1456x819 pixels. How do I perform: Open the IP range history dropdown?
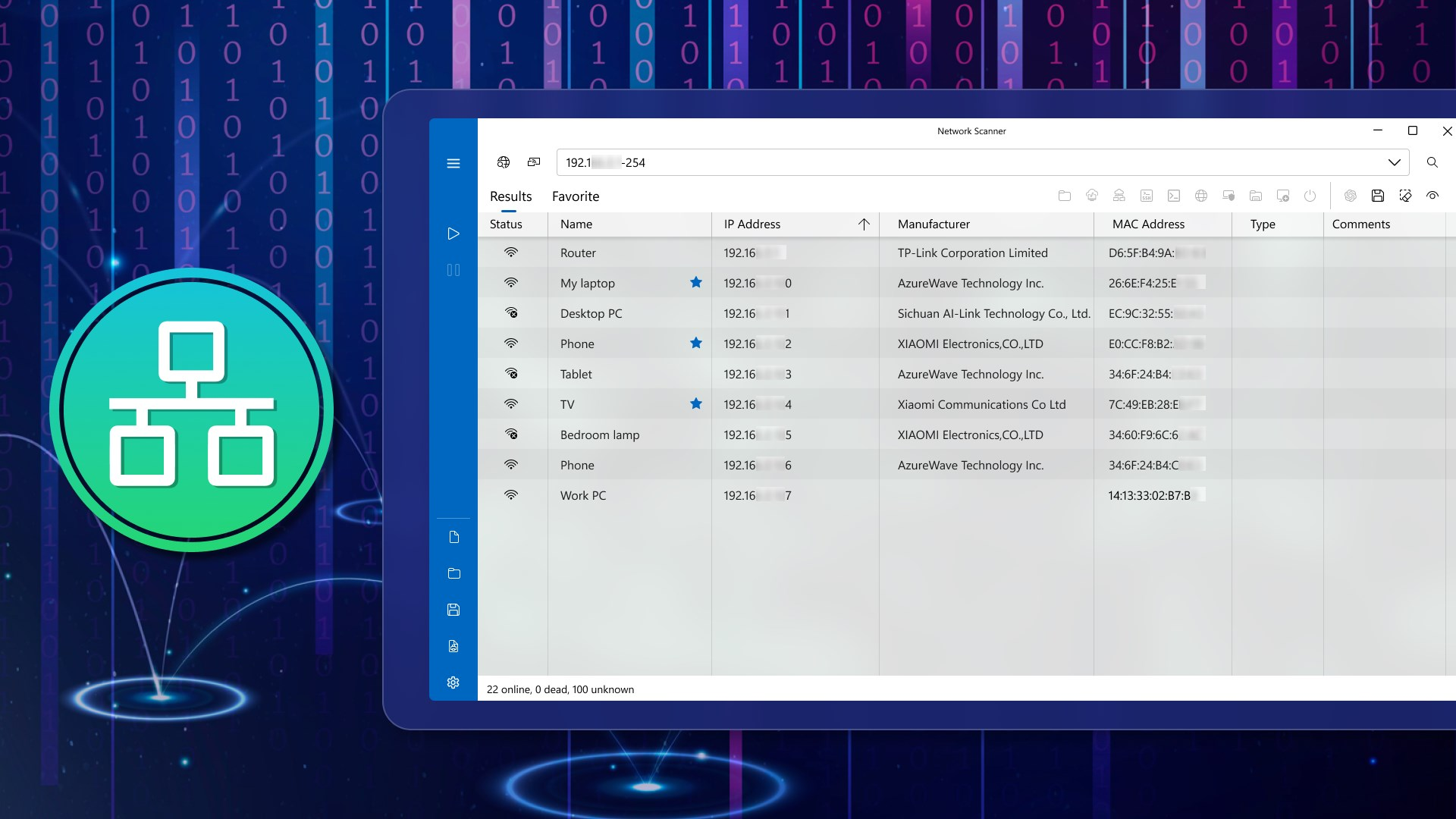[x=1395, y=162]
